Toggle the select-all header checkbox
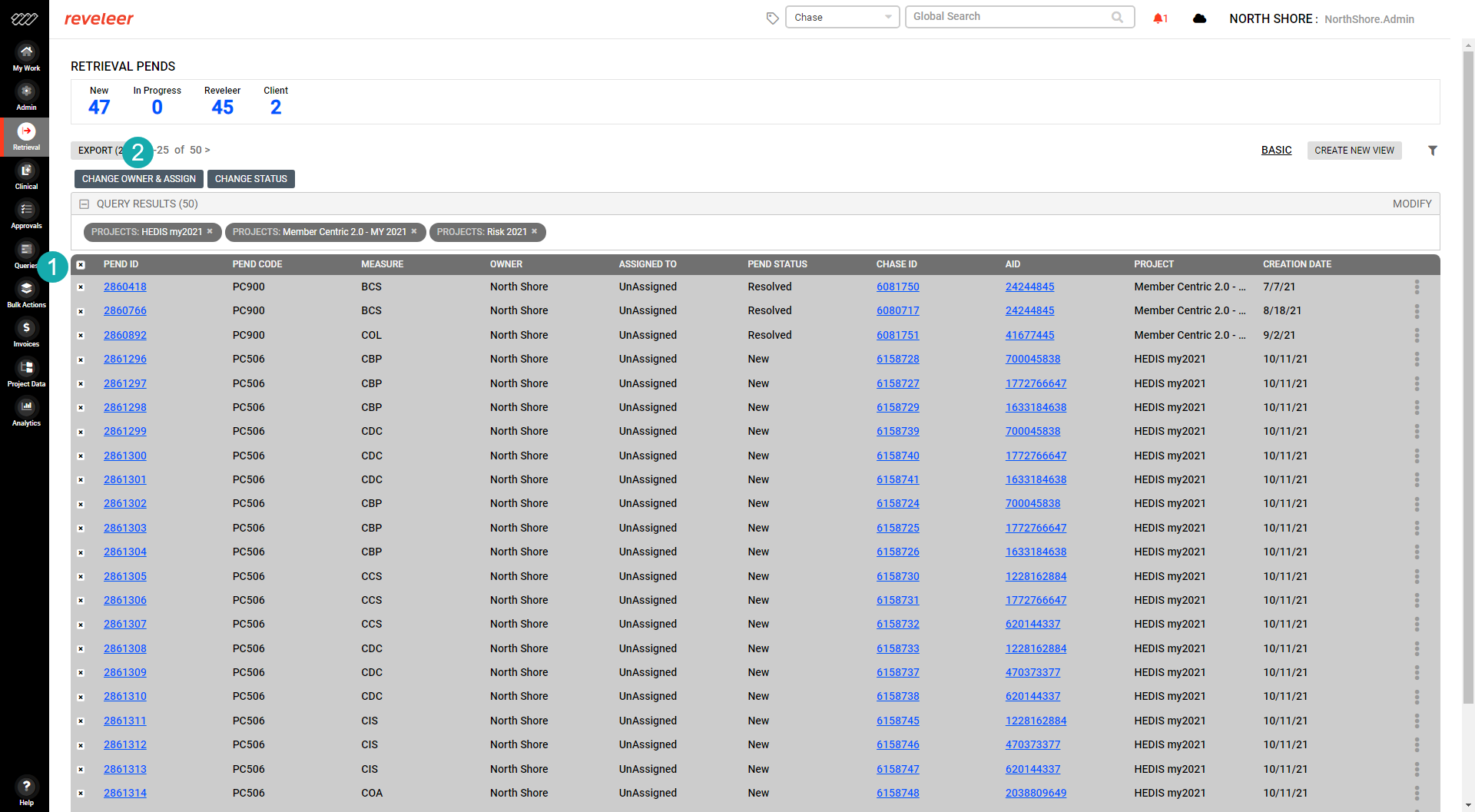1475x812 pixels. pyautogui.click(x=81, y=264)
